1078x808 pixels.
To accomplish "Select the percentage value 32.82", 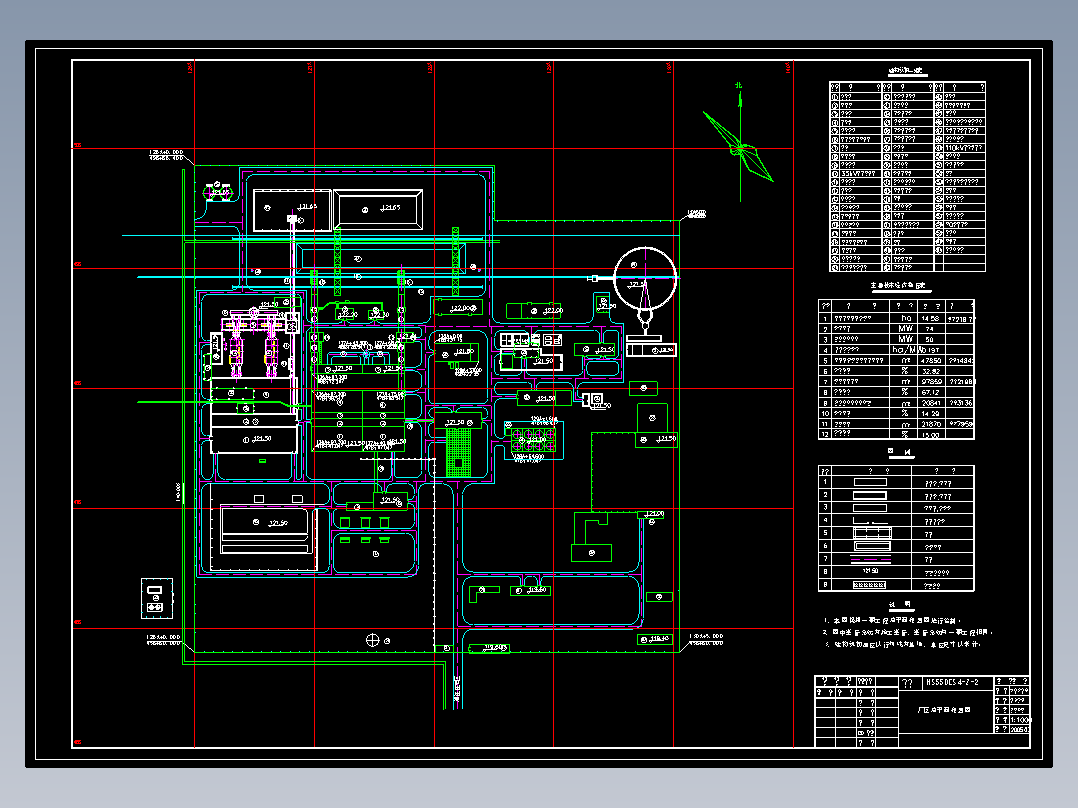I will pos(931,371).
